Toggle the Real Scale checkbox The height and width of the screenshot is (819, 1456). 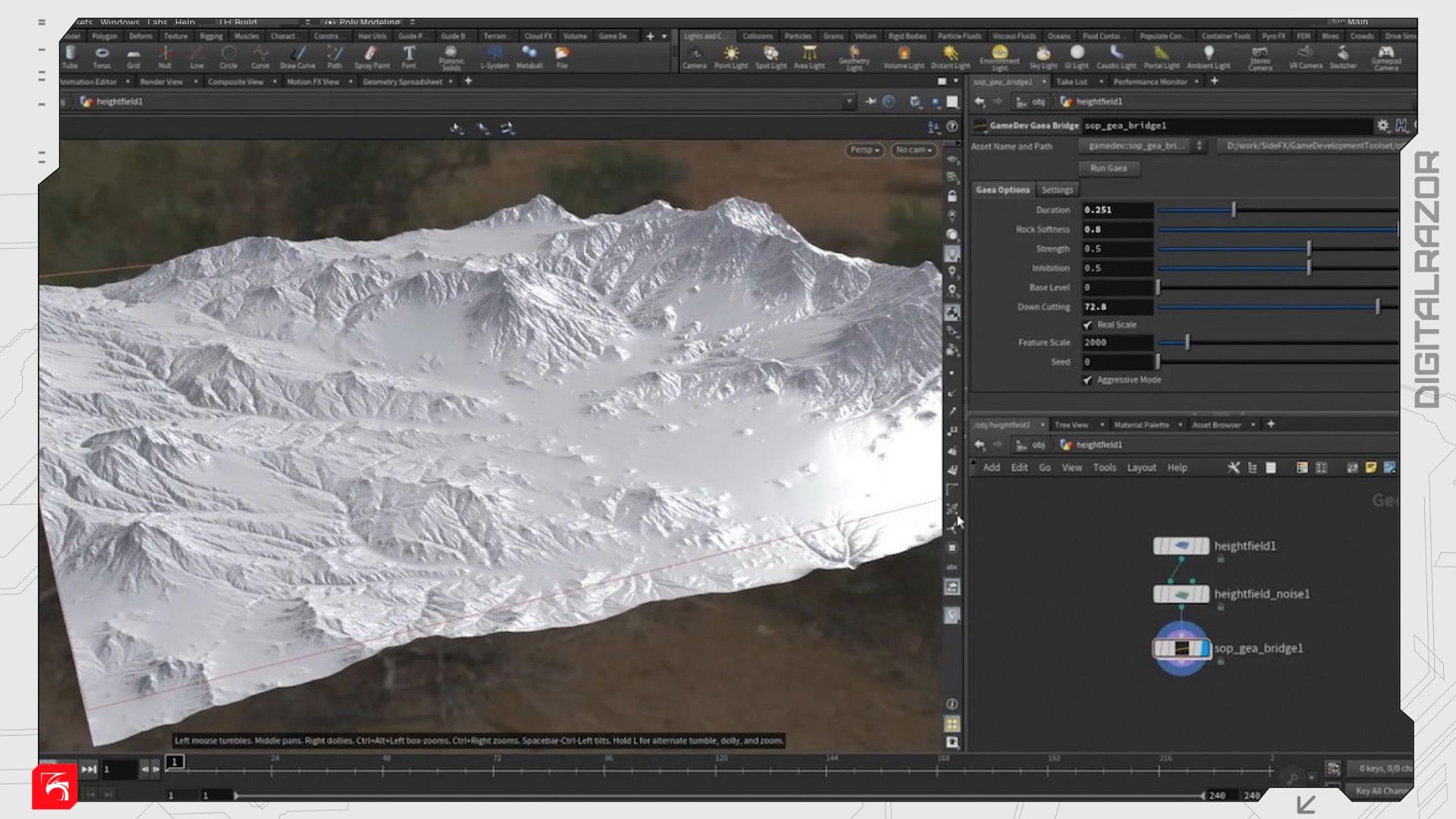[x=1087, y=325]
